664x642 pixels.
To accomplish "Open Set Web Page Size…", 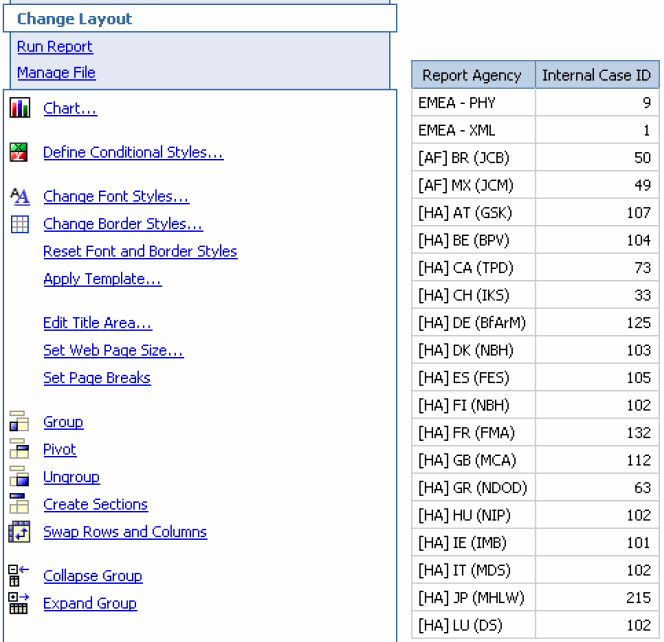I will click(x=113, y=351).
